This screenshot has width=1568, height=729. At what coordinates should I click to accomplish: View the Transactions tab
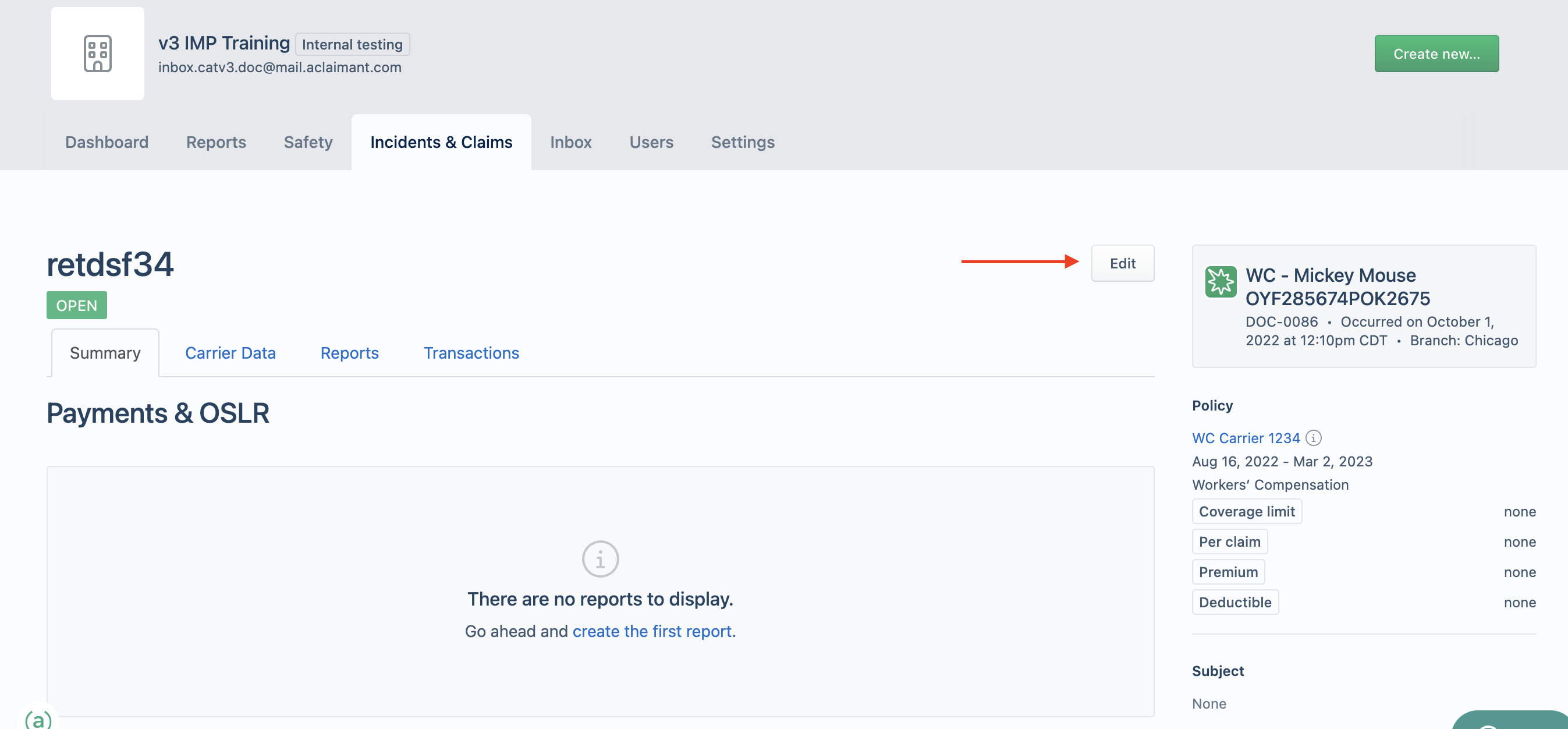click(471, 353)
